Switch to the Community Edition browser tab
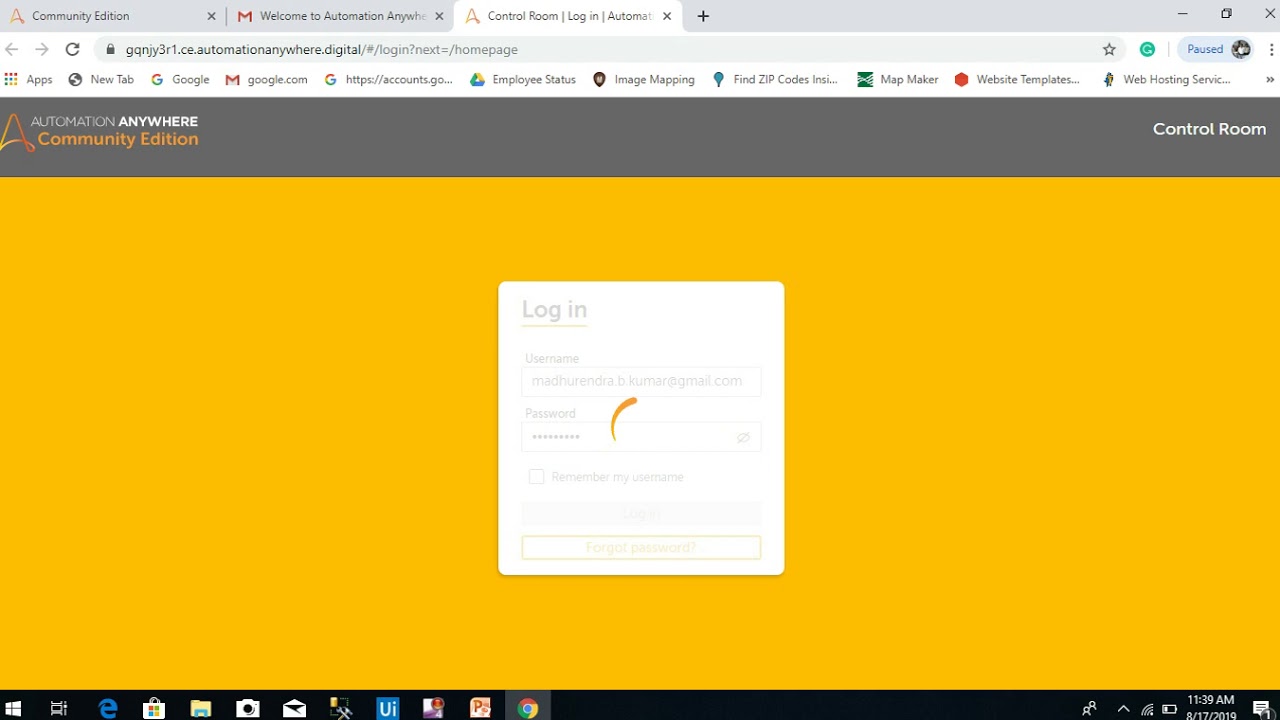 pos(110,16)
